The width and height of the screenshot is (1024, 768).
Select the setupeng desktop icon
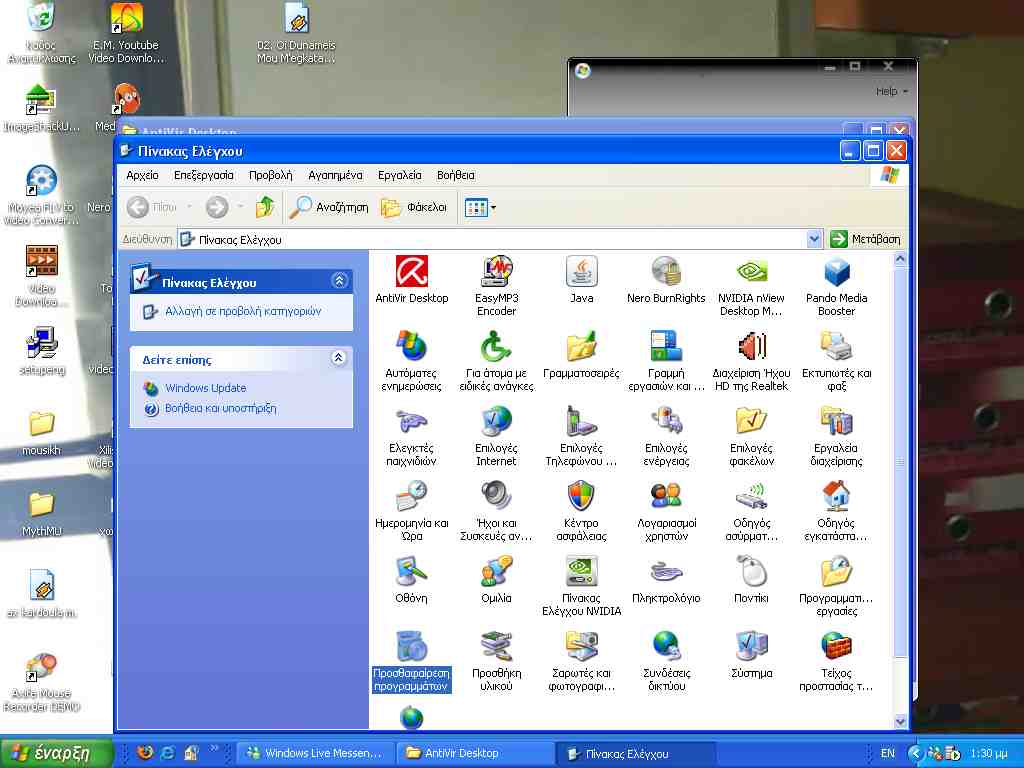pos(41,351)
